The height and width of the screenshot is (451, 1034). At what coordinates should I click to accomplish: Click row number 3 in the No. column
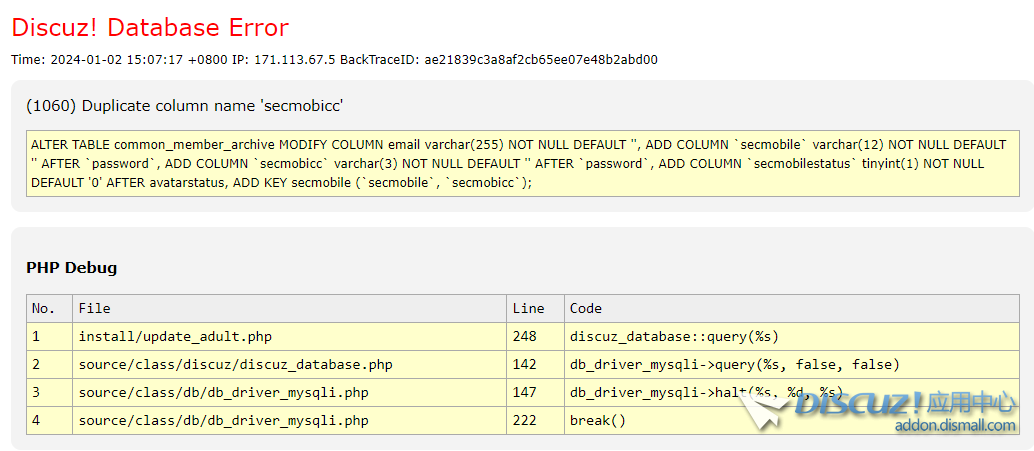(49, 392)
